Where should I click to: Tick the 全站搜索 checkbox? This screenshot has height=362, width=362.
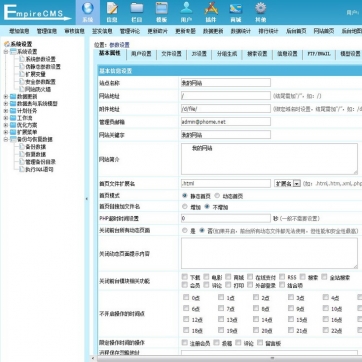pyautogui.click(x=324, y=277)
